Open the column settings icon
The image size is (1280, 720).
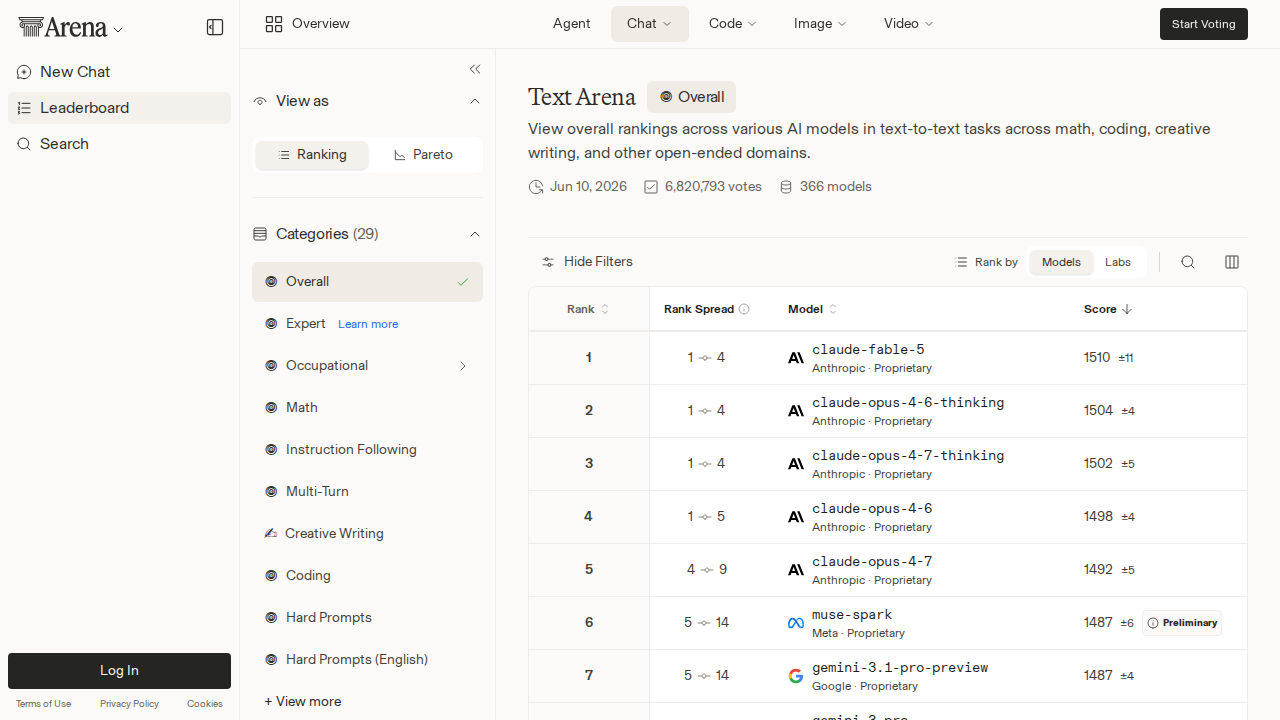click(1232, 262)
